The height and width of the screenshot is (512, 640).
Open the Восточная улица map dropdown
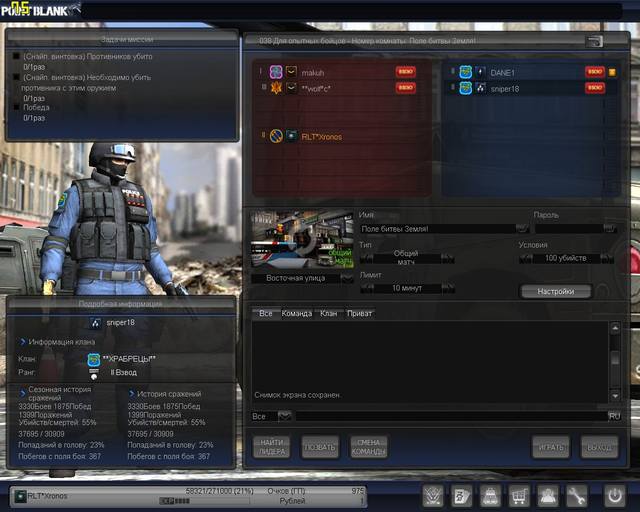(347, 278)
